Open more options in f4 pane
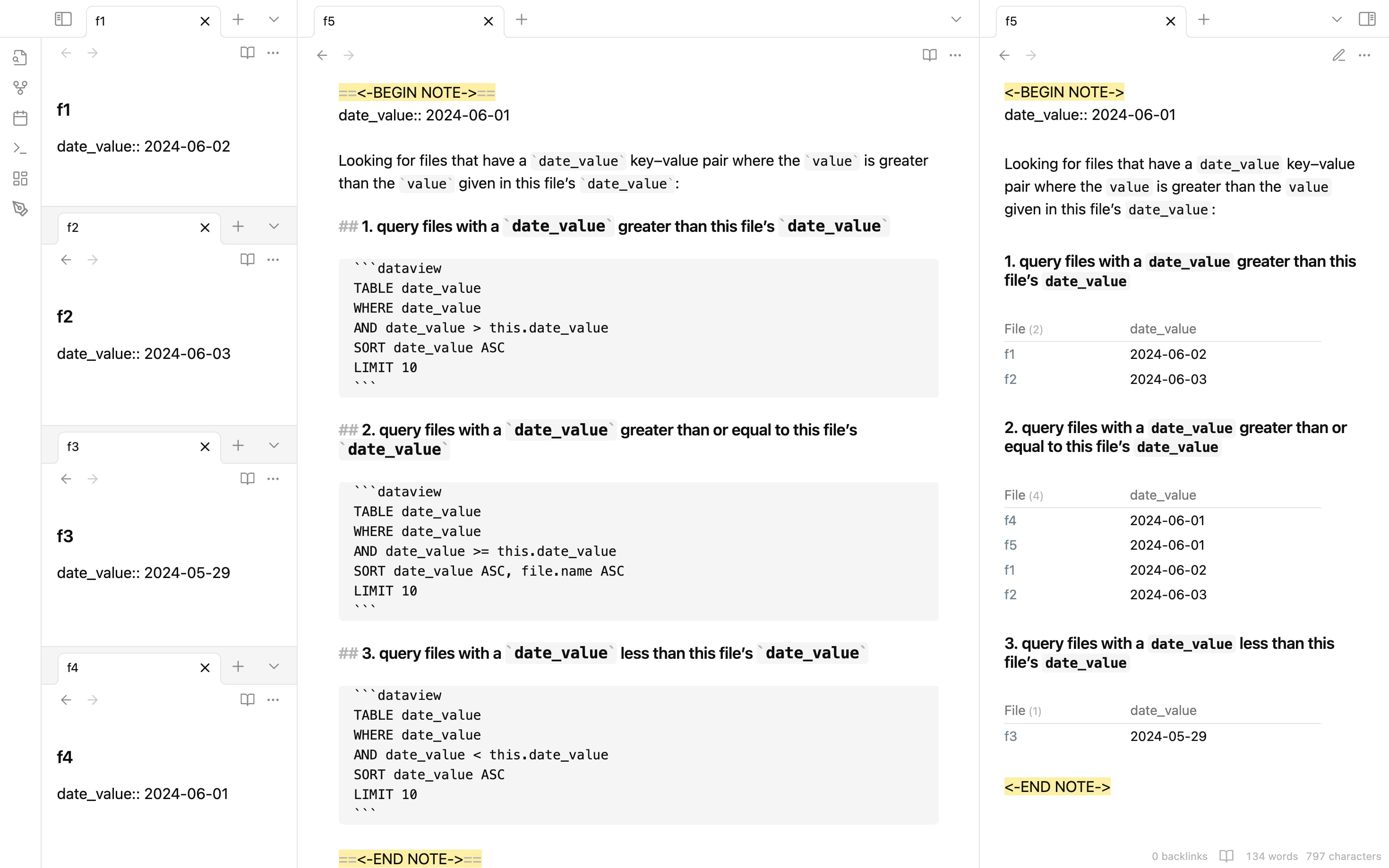This screenshot has width=1389, height=868. (274, 699)
